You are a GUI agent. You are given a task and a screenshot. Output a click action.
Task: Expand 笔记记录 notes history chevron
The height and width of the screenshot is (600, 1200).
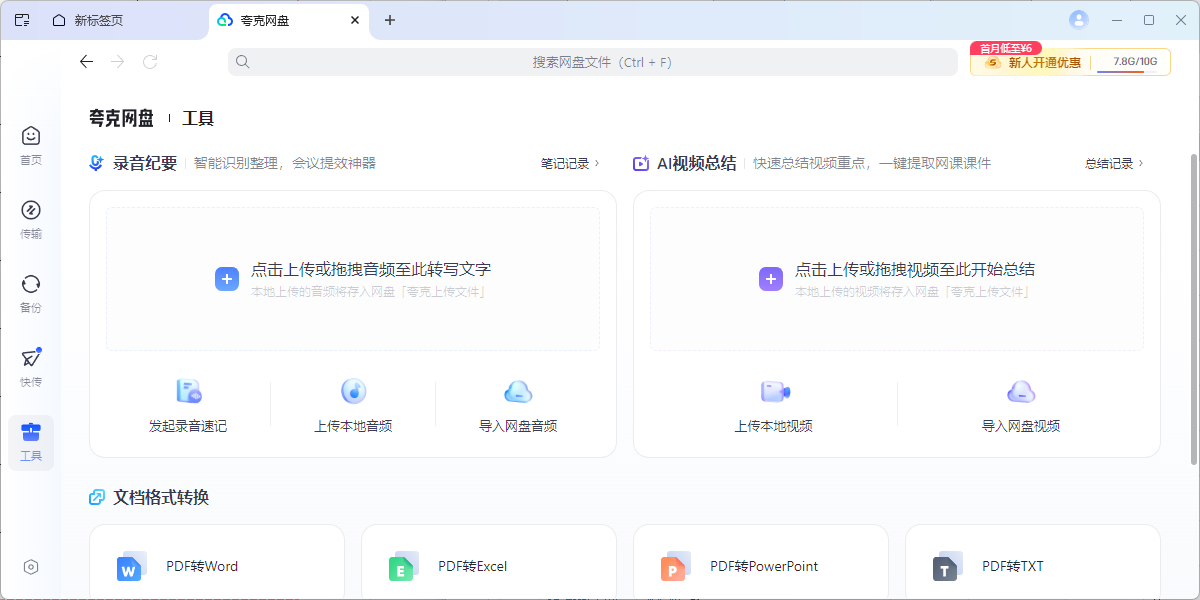click(597, 163)
